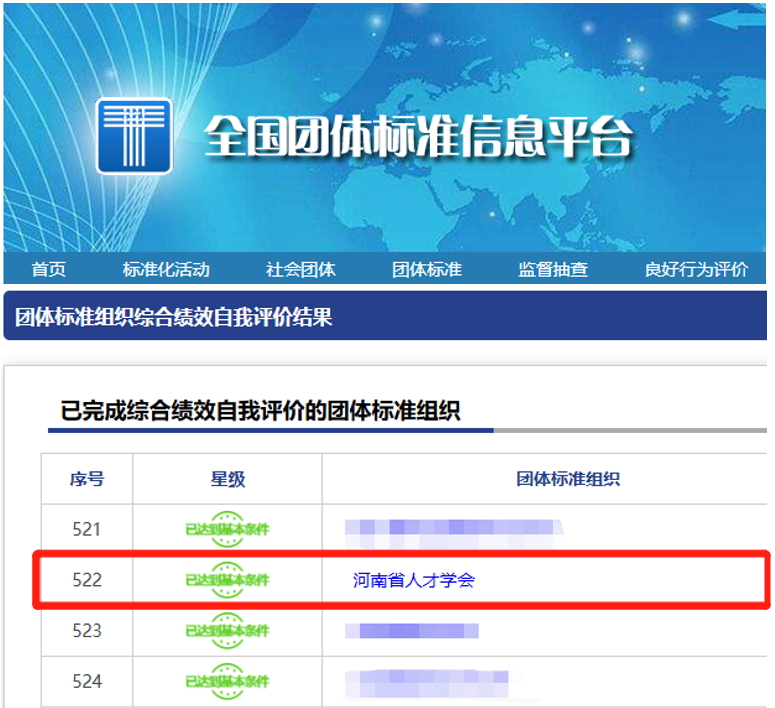775x708 pixels.
Task: Click the star badge in row 522
Action: pyautogui.click(x=227, y=580)
